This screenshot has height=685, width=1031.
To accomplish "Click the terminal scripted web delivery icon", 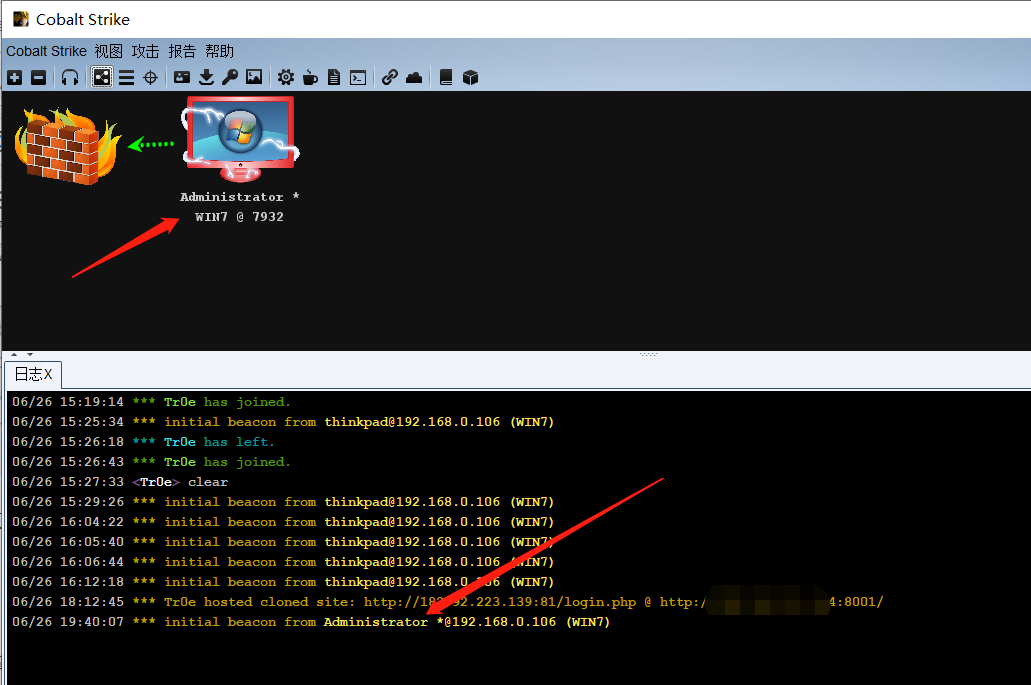I will [x=358, y=78].
